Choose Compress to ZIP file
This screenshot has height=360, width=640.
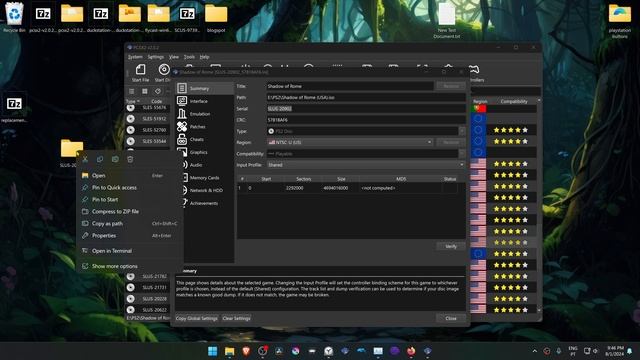click(x=129, y=211)
